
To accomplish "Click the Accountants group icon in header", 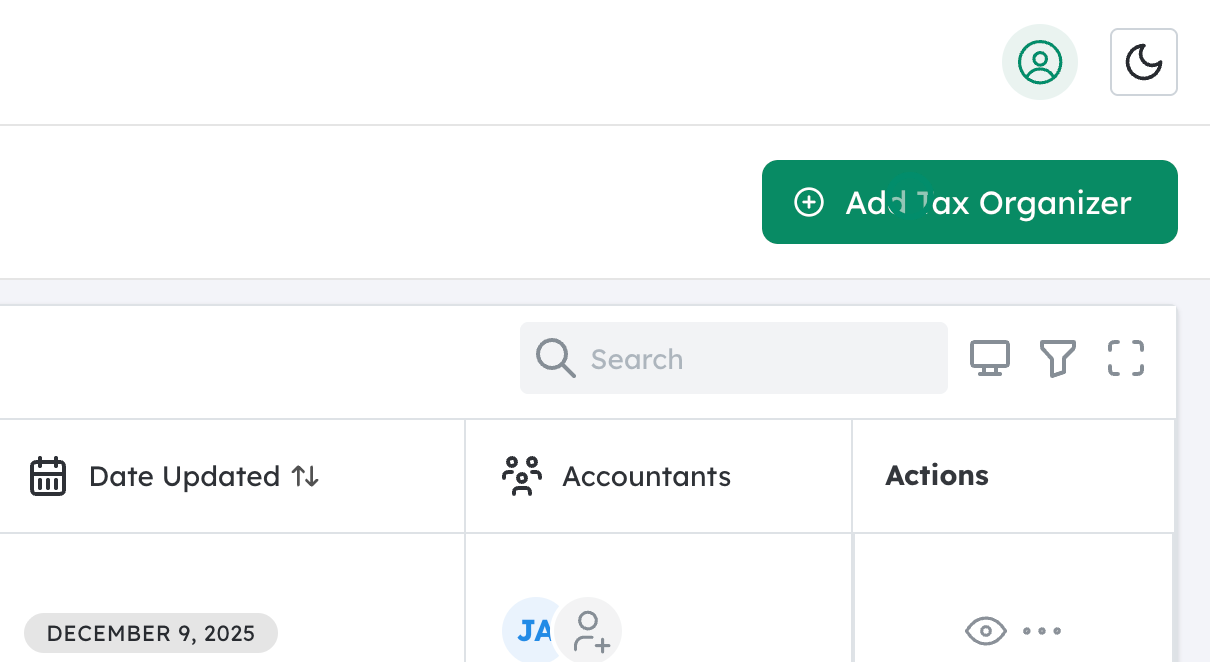I will [x=521, y=476].
